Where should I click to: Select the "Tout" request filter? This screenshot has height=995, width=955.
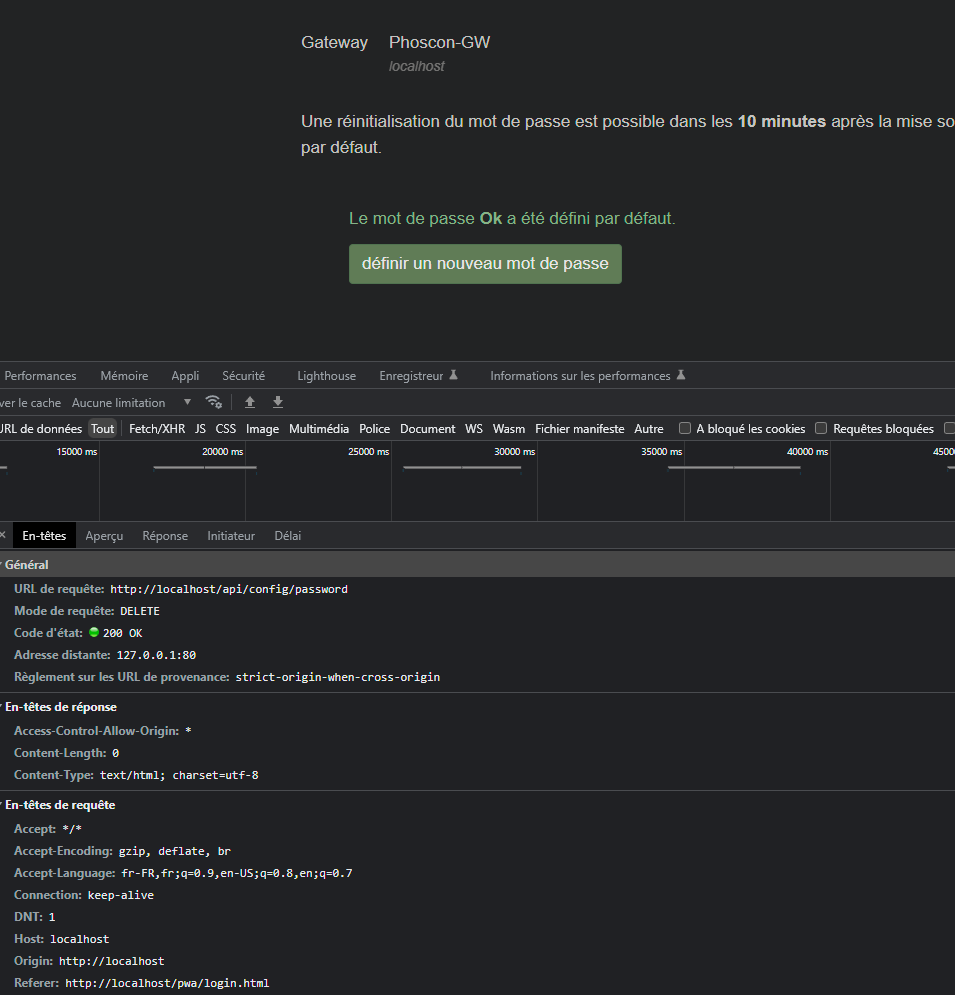pos(102,428)
